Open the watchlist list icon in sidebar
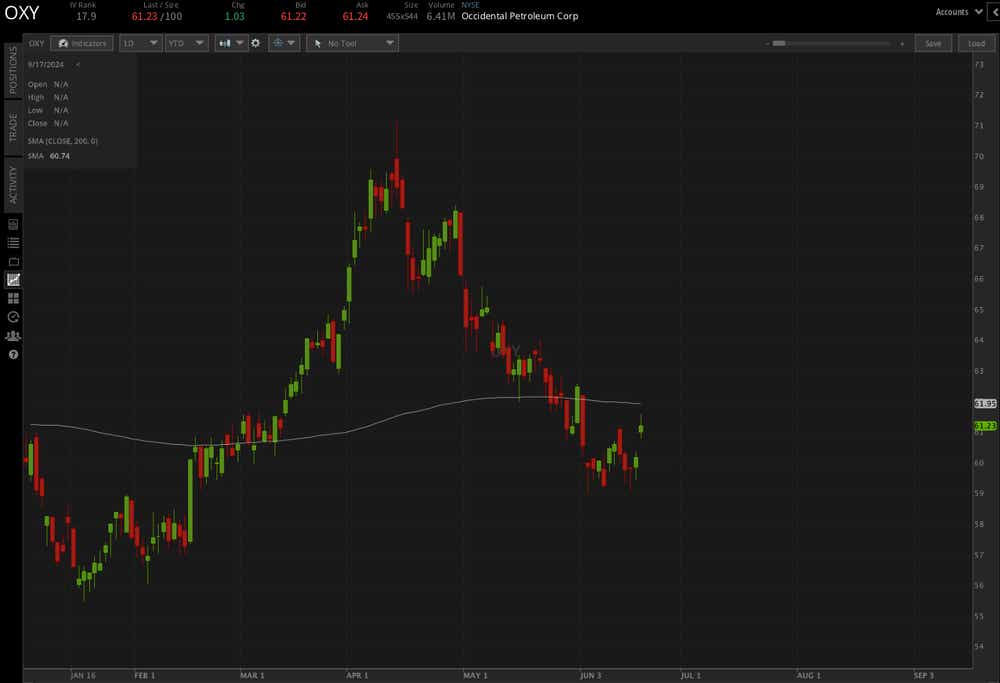This screenshot has width=1000, height=683. tap(13, 243)
